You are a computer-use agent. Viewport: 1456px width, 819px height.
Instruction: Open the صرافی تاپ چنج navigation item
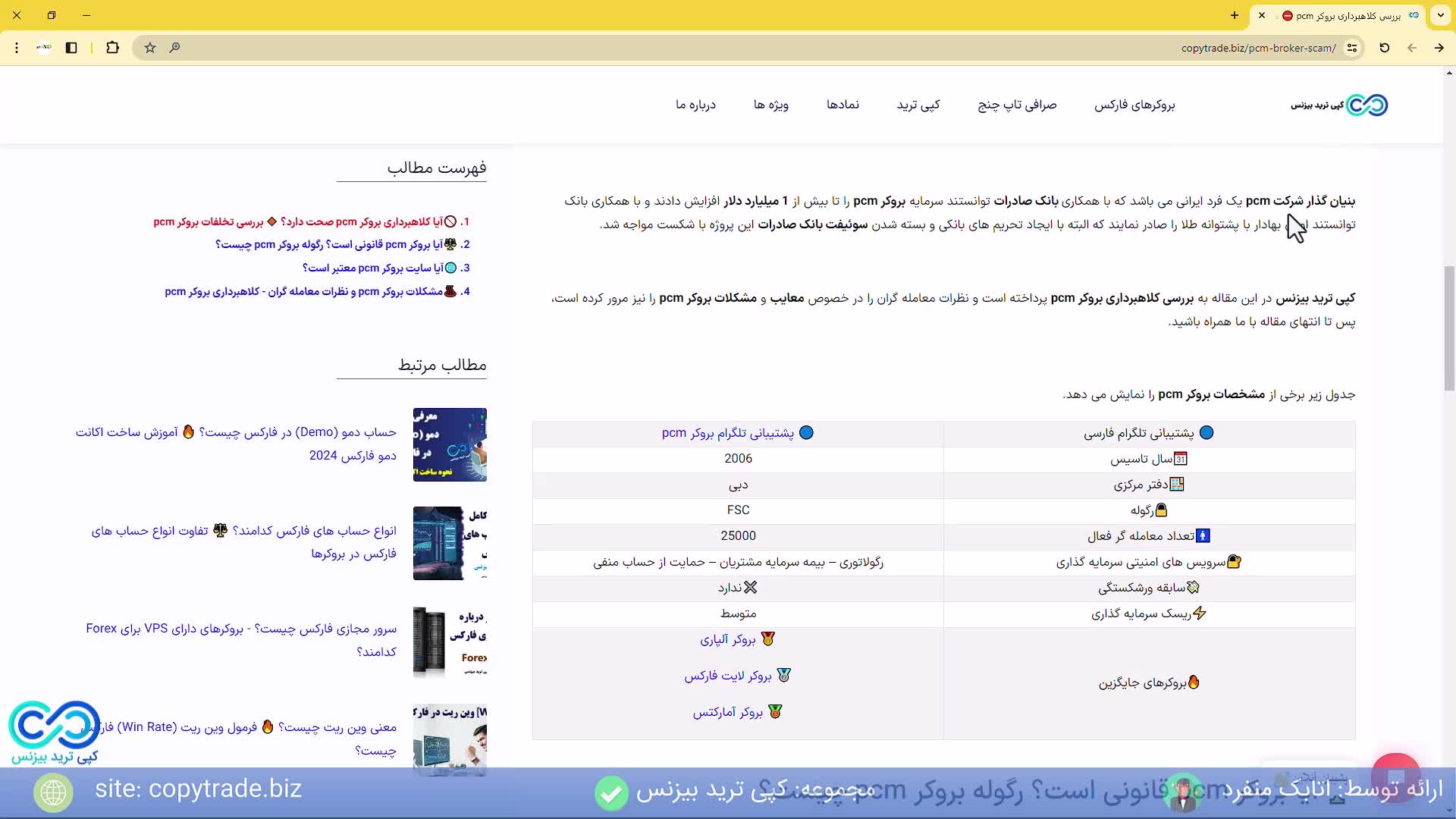[1016, 105]
